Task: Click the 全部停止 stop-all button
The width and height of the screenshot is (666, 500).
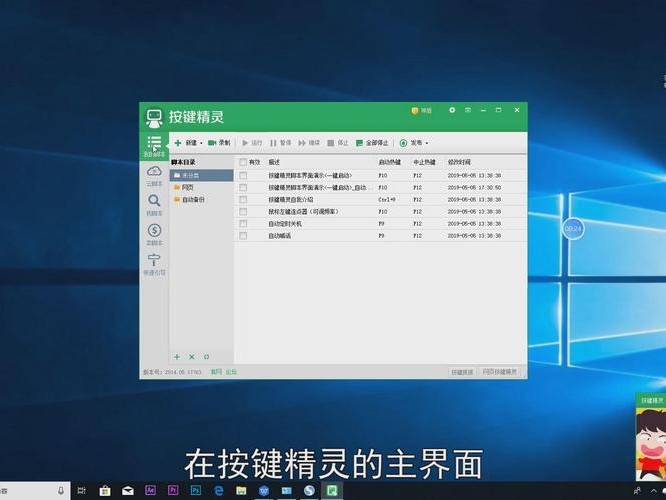Action: click(x=372, y=143)
